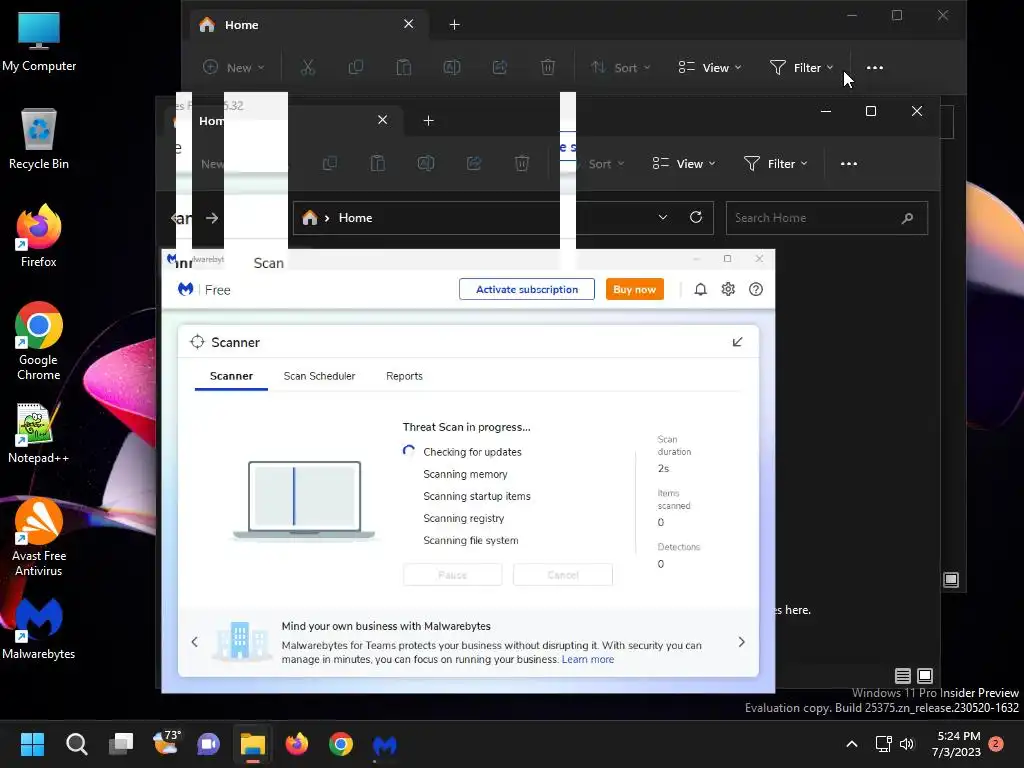Add a new tab in front Explorer window
1024x768 pixels.
pyautogui.click(x=428, y=121)
